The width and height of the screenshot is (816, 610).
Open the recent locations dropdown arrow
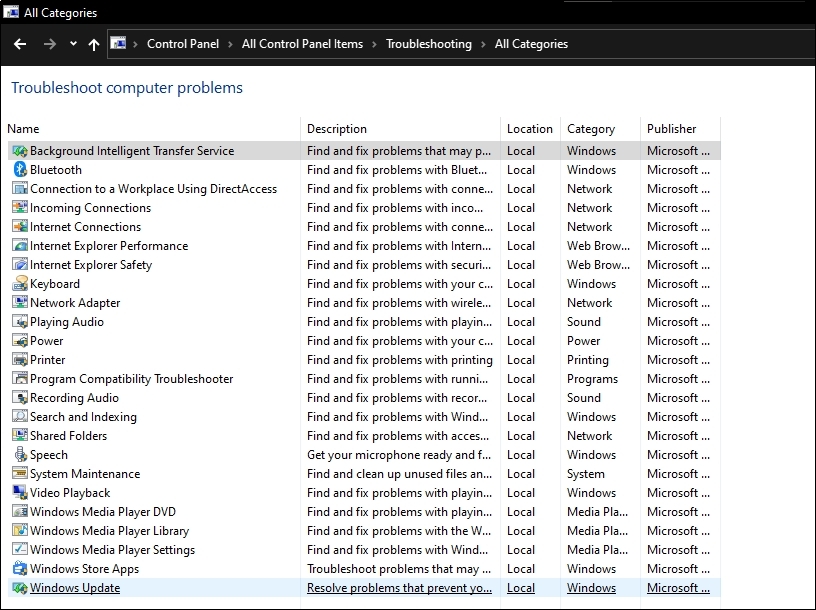pos(73,44)
